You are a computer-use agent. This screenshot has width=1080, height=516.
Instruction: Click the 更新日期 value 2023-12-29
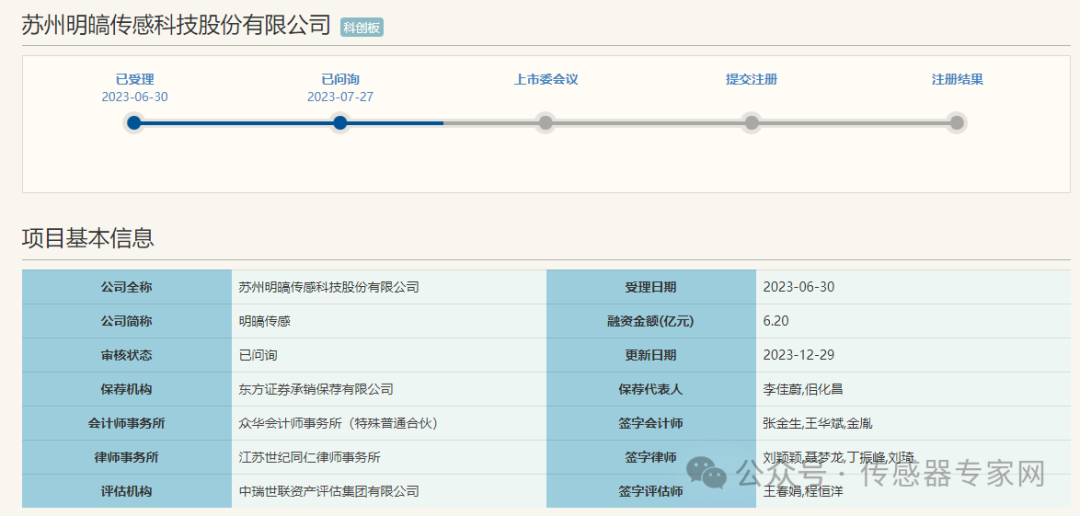point(798,355)
